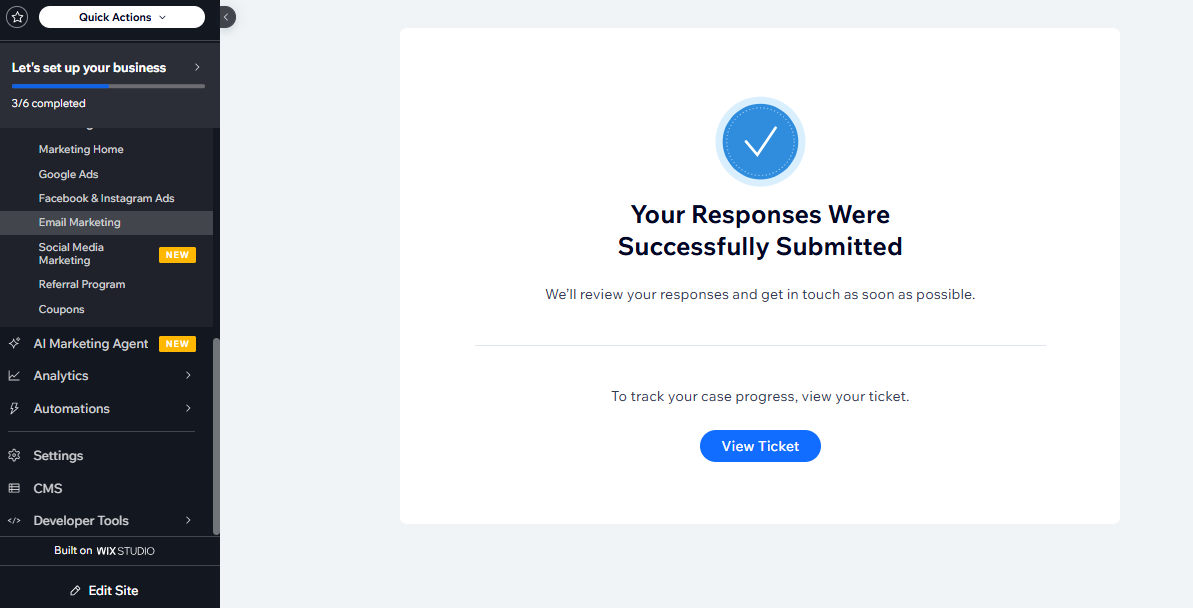
Task: Expand the Automations submenu chevron
Action: click(x=188, y=408)
